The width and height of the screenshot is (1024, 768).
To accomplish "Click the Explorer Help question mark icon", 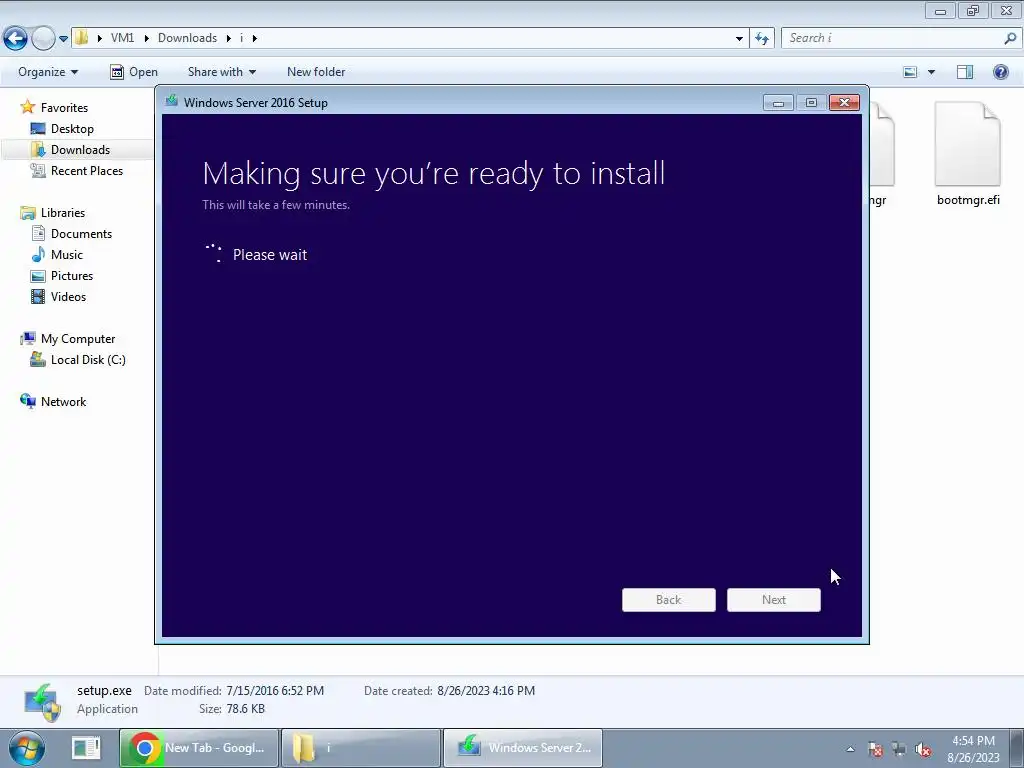I will pyautogui.click(x=1000, y=72).
